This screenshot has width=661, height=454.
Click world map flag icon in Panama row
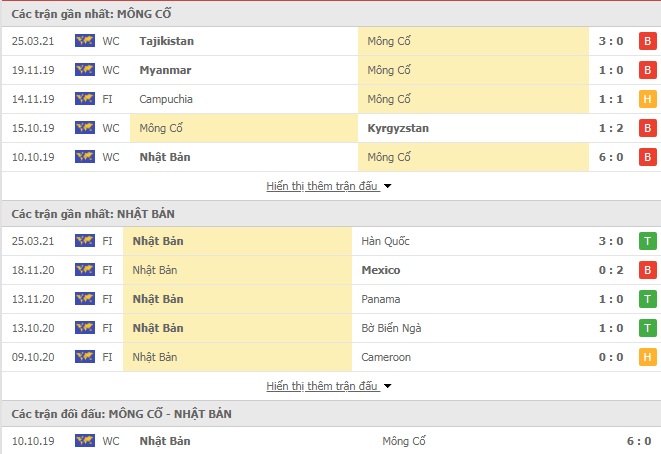tap(85, 299)
